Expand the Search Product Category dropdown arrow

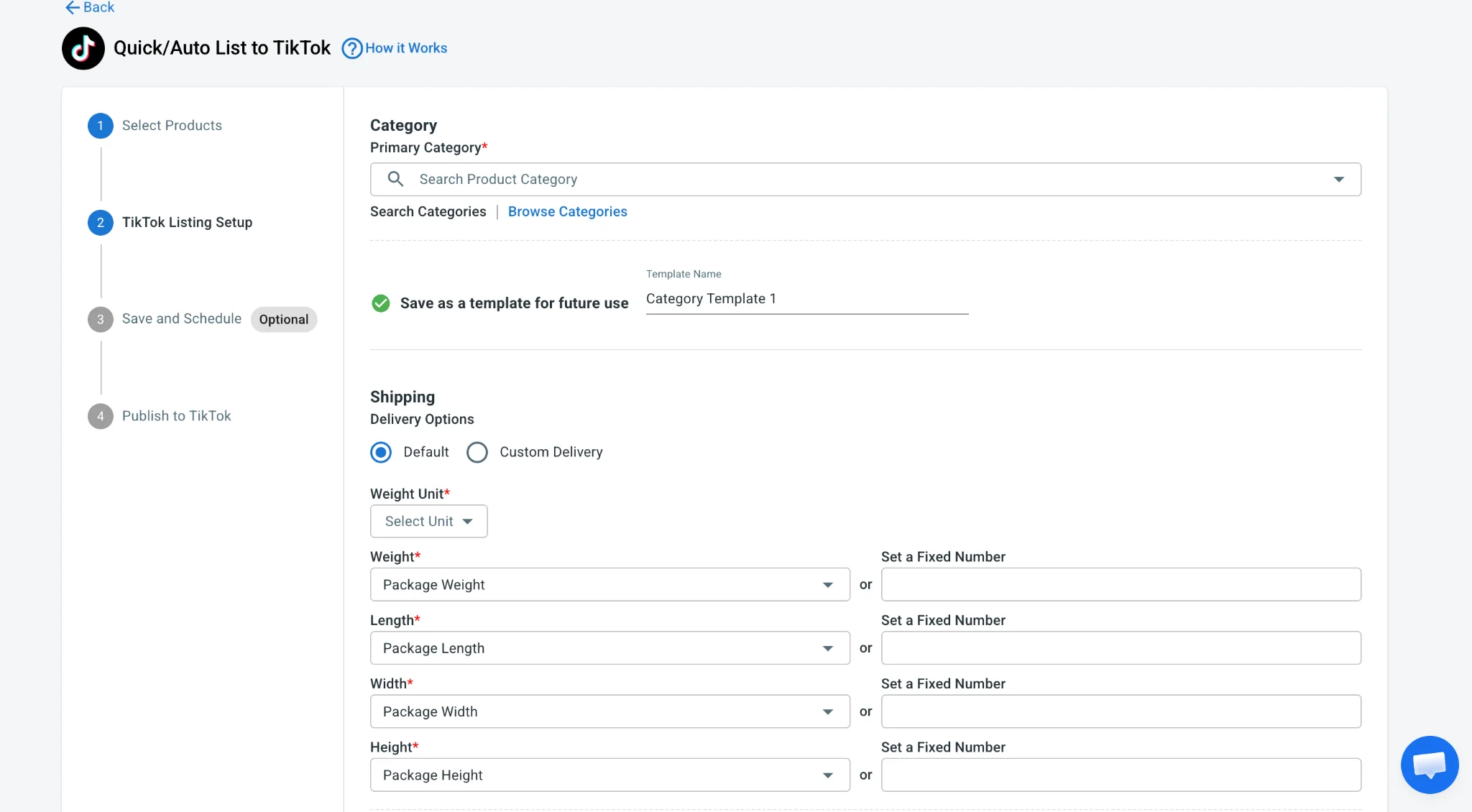1339,180
